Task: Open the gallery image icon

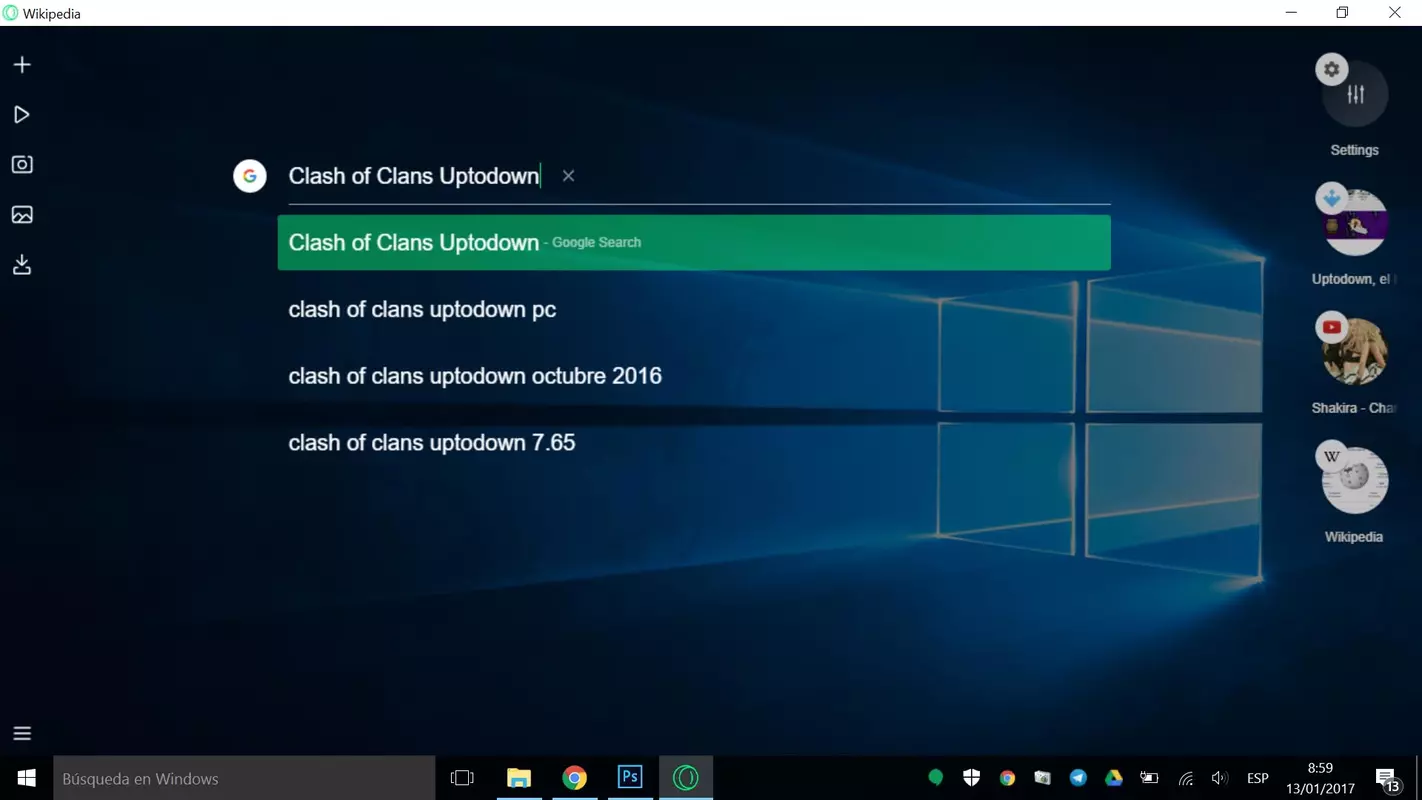Action: tap(22, 215)
